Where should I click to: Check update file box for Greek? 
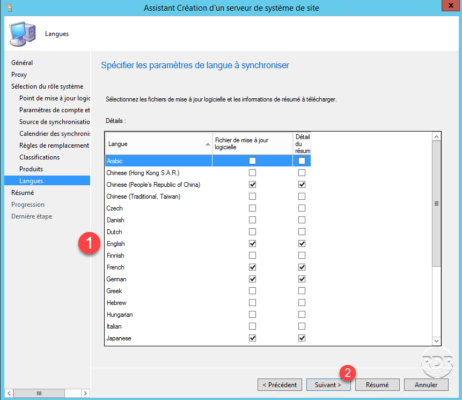252,291
